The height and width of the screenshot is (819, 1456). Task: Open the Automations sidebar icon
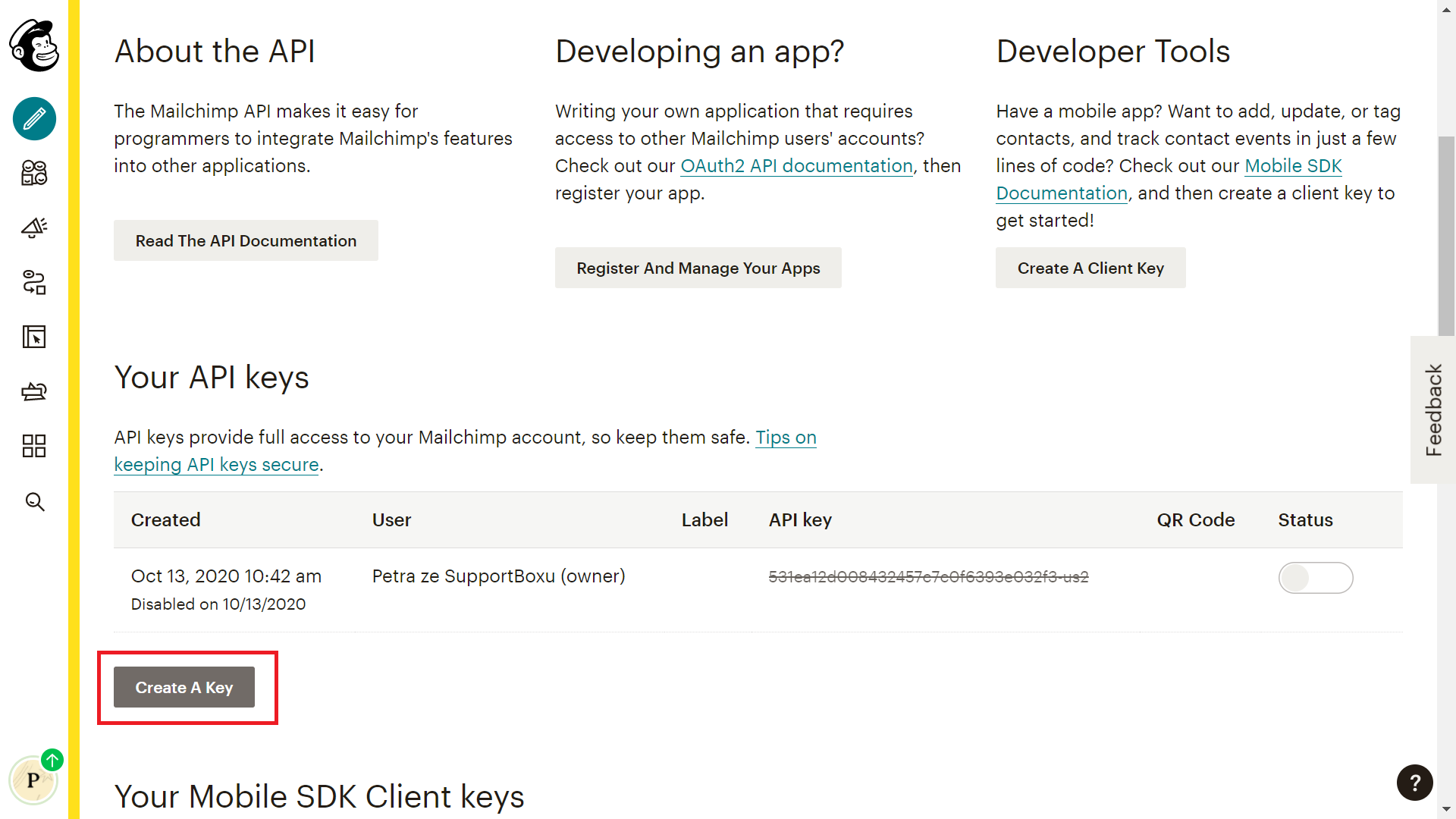click(34, 282)
